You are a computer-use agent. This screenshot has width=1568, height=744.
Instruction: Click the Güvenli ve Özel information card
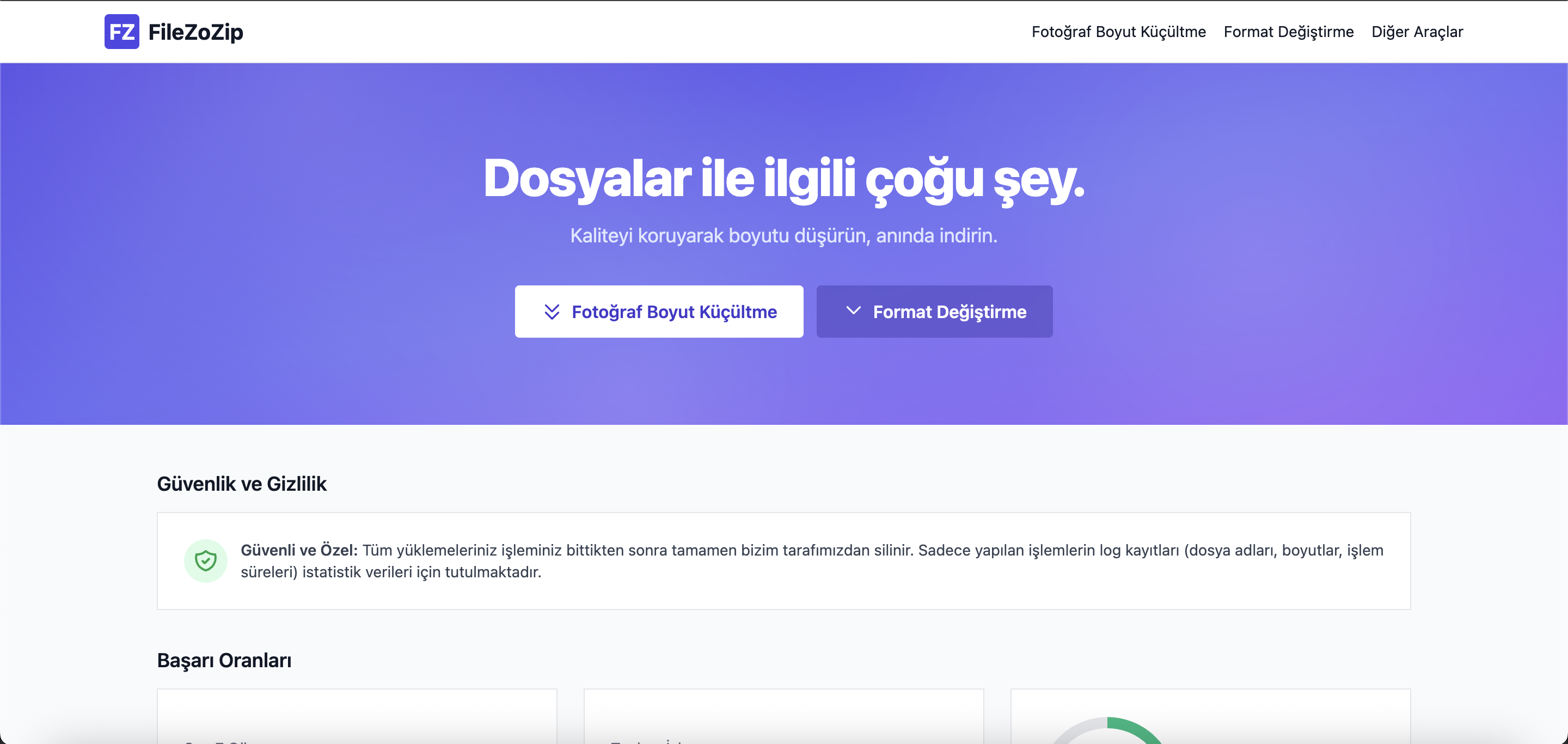coord(783,560)
